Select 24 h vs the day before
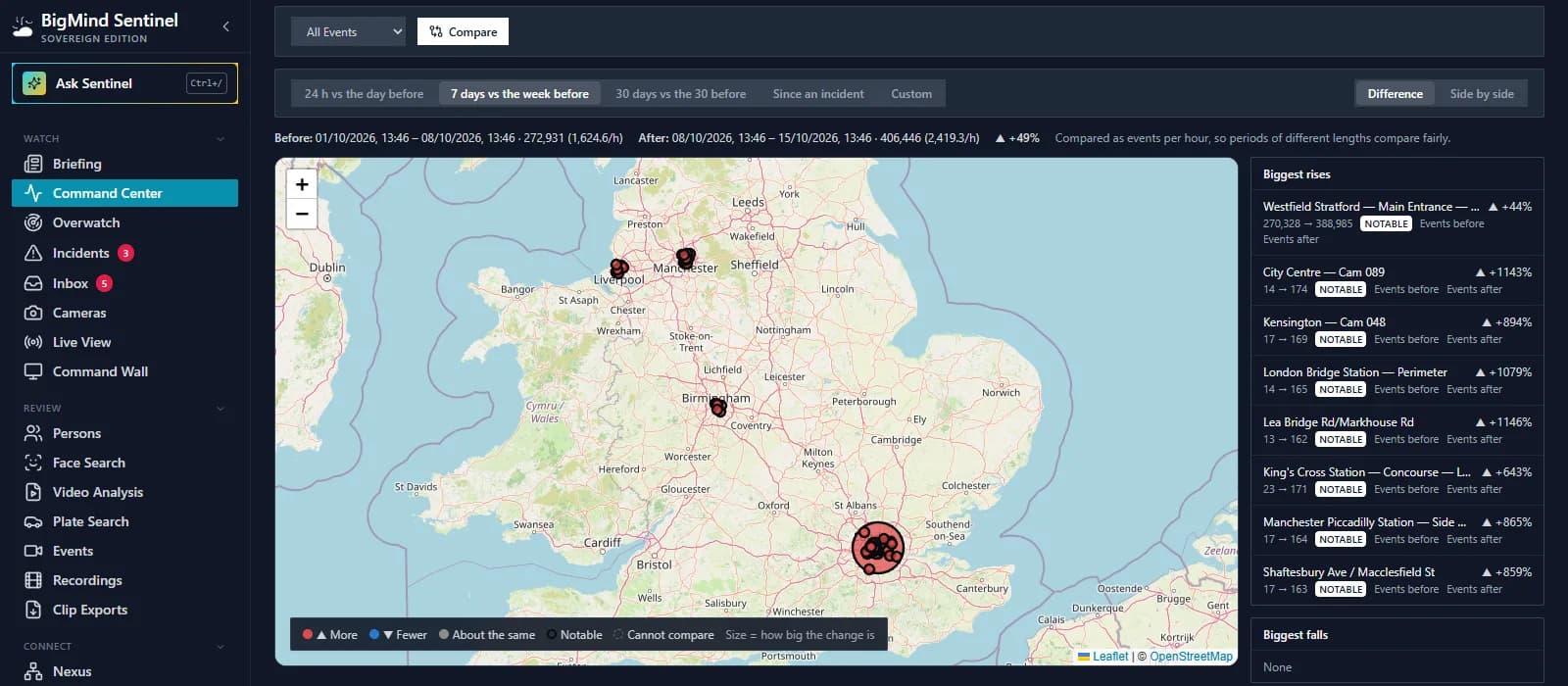The width and height of the screenshot is (1568, 686). point(364,94)
